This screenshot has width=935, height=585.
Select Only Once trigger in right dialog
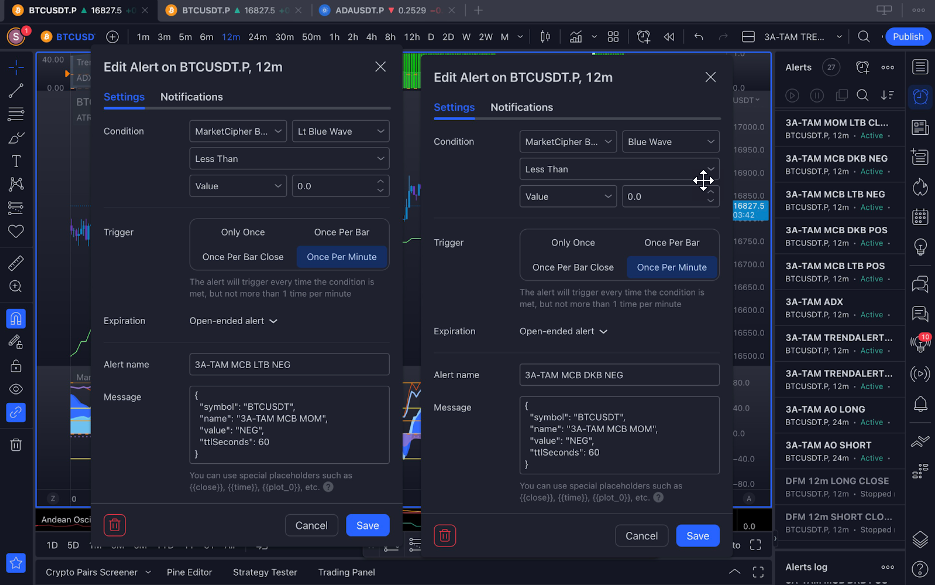coord(573,243)
